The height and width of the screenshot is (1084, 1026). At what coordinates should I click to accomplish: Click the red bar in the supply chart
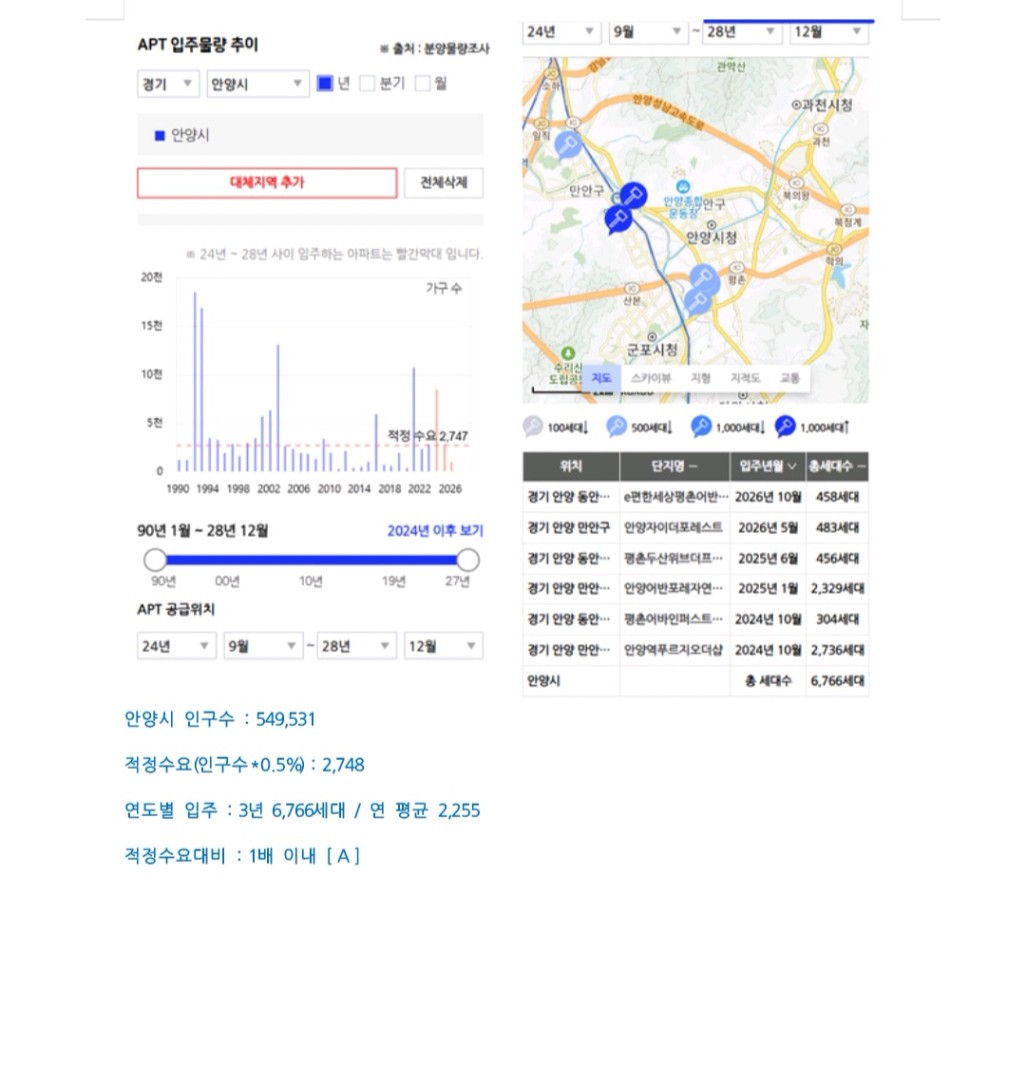(x=436, y=430)
